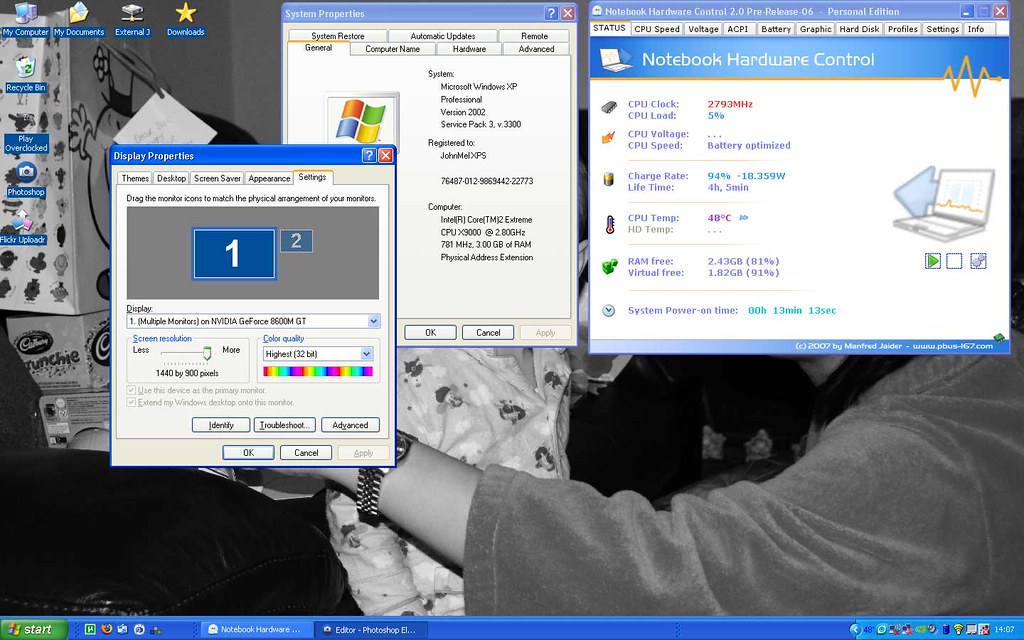The width and height of the screenshot is (1024, 640).
Task: Select the Downloads star desktop icon
Action: [185, 20]
